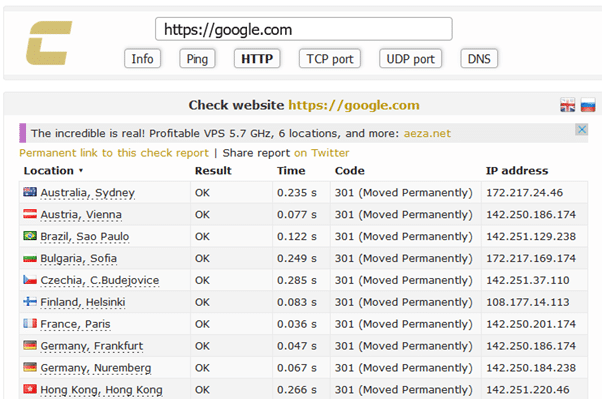The image size is (602, 399).
Task: Click the gold C site logo
Action: click(x=49, y=43)
